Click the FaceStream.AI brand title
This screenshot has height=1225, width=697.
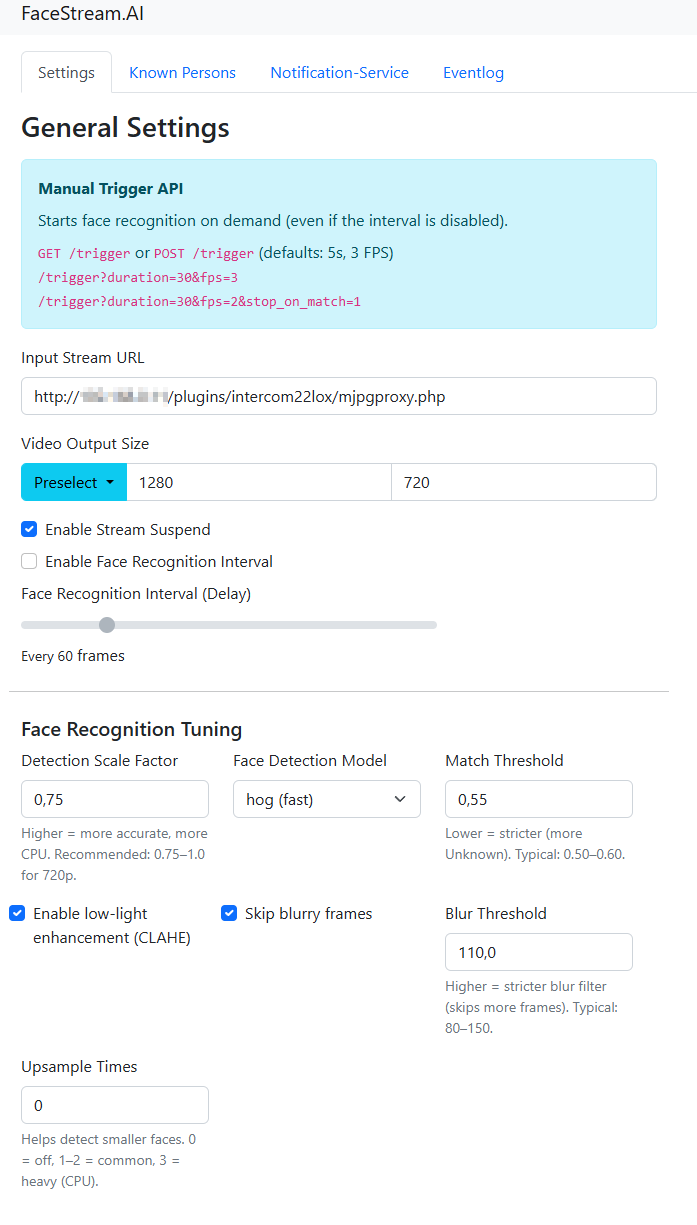pos(82,14)
